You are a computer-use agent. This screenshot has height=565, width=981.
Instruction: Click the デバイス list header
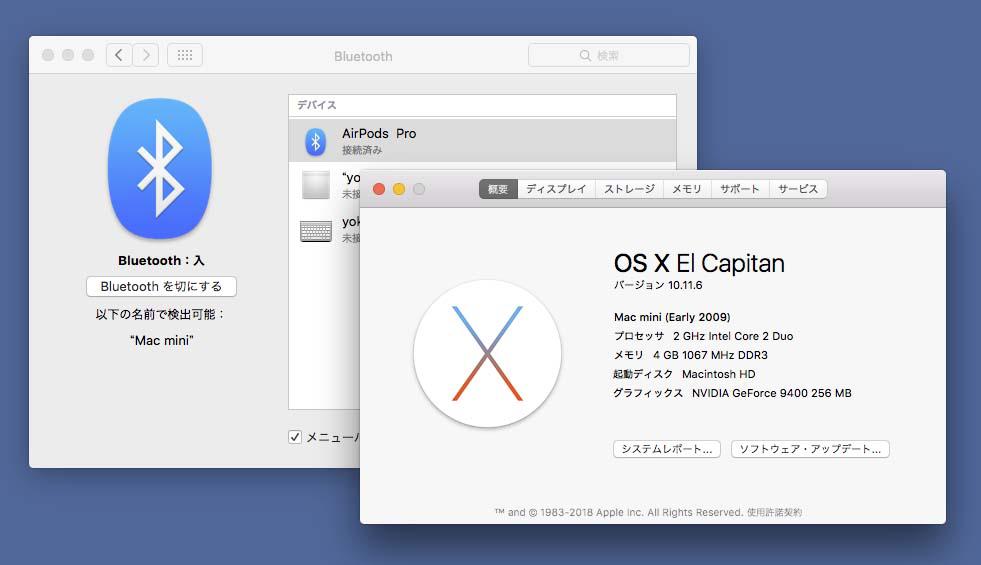(482, 106)
